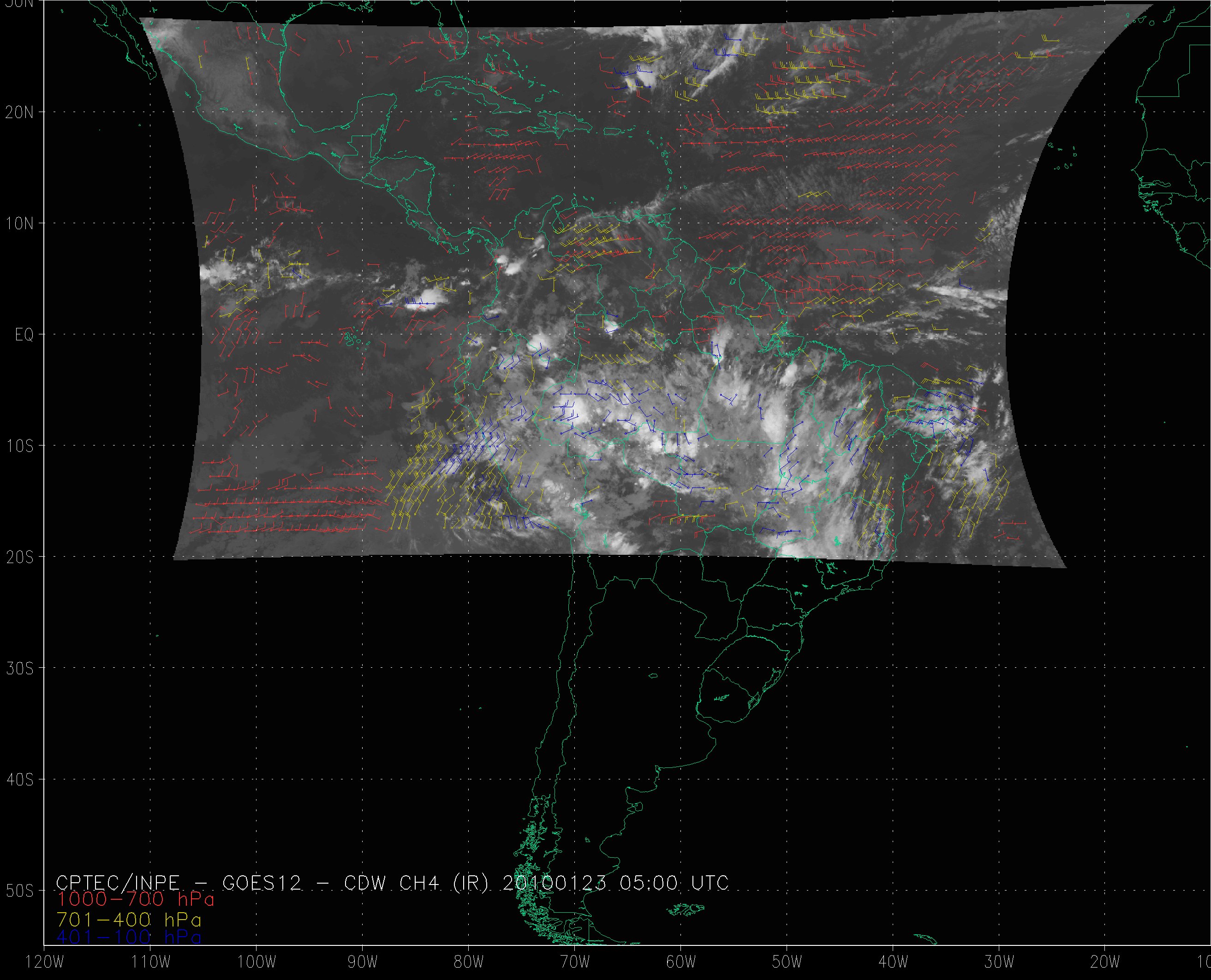Click the GOES12 satellite name in the title
The height and width of the screenshot is (980, 1211).
[262, 883]
